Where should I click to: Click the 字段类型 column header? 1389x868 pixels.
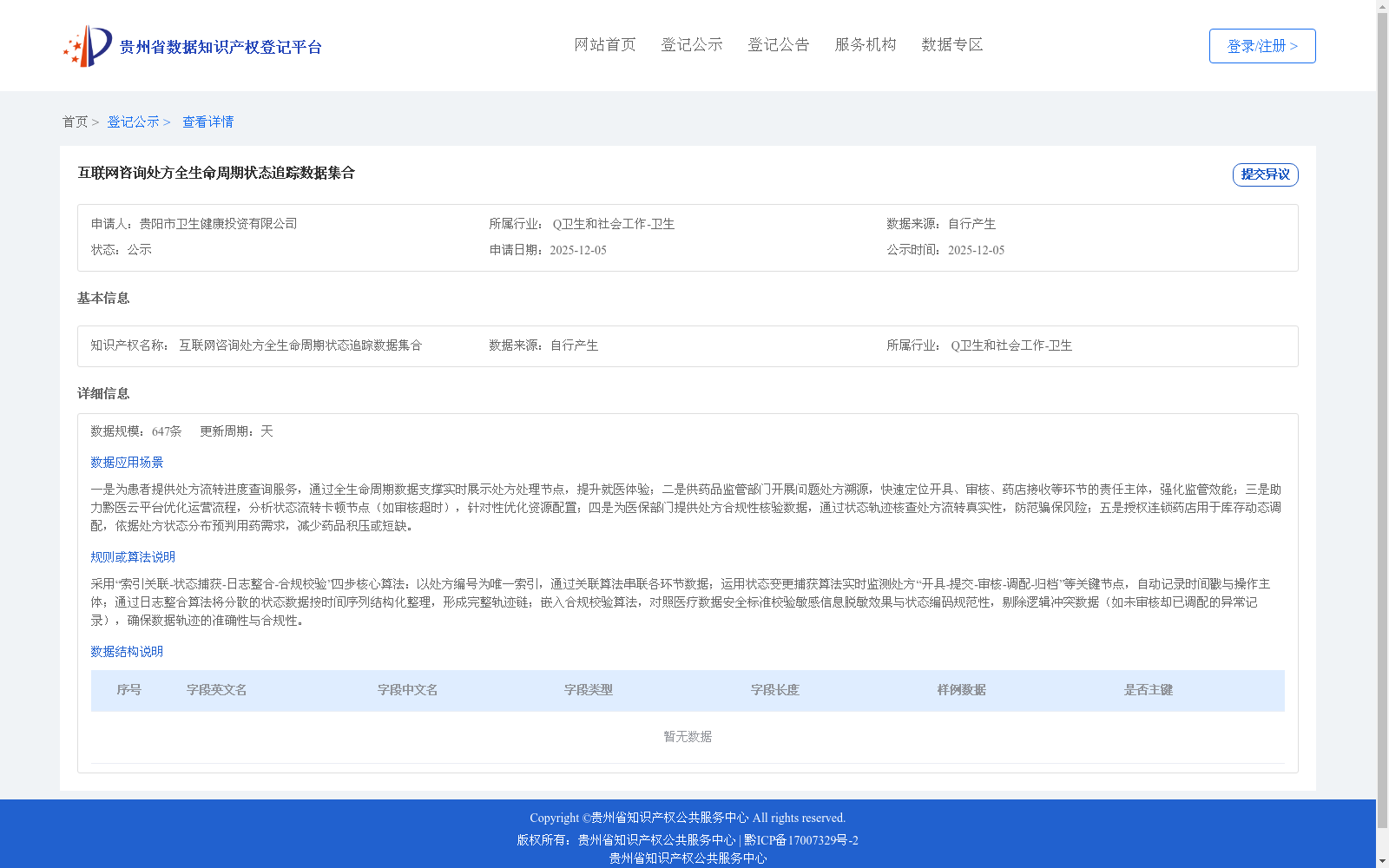click(589, 690)
